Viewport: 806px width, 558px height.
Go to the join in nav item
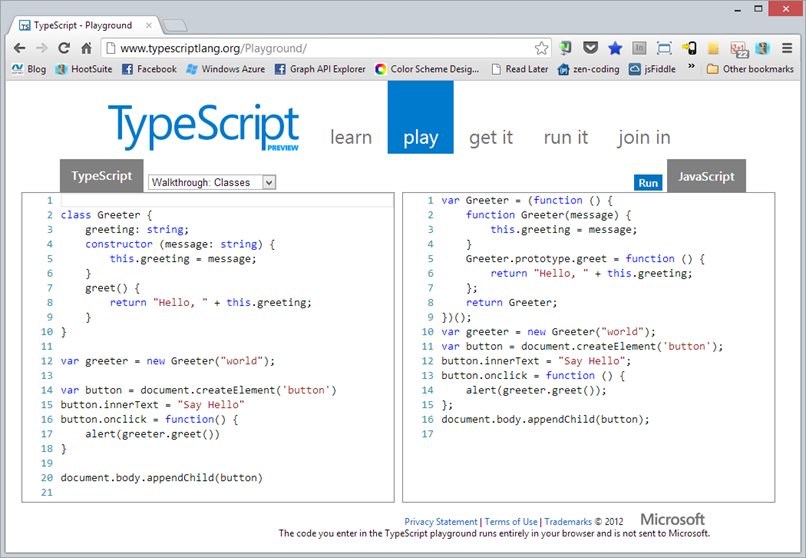(644, 137)
